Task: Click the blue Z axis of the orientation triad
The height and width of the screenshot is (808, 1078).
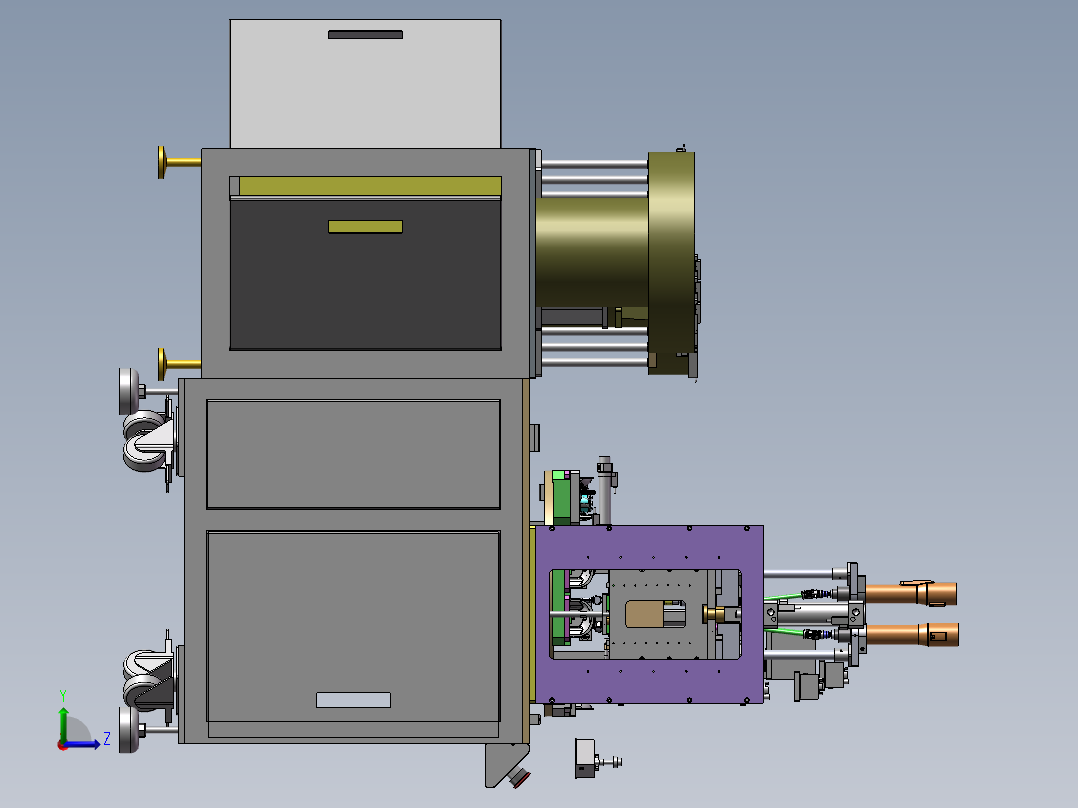Action: tap(84, 744)
